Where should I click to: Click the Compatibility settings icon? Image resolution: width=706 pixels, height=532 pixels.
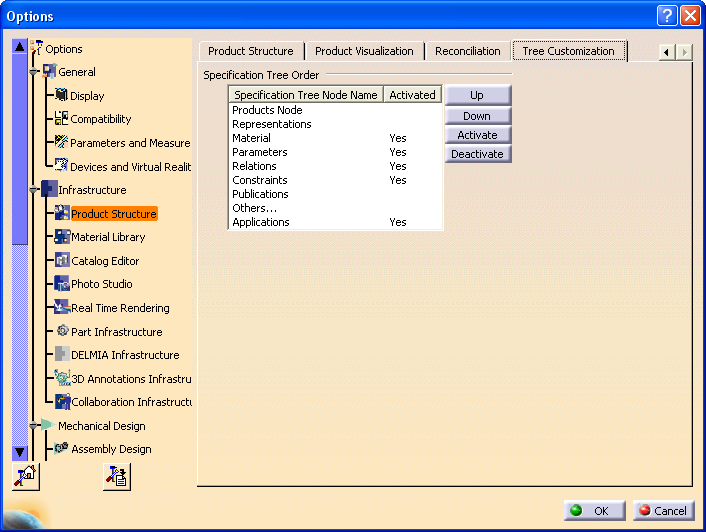point(61,118)
